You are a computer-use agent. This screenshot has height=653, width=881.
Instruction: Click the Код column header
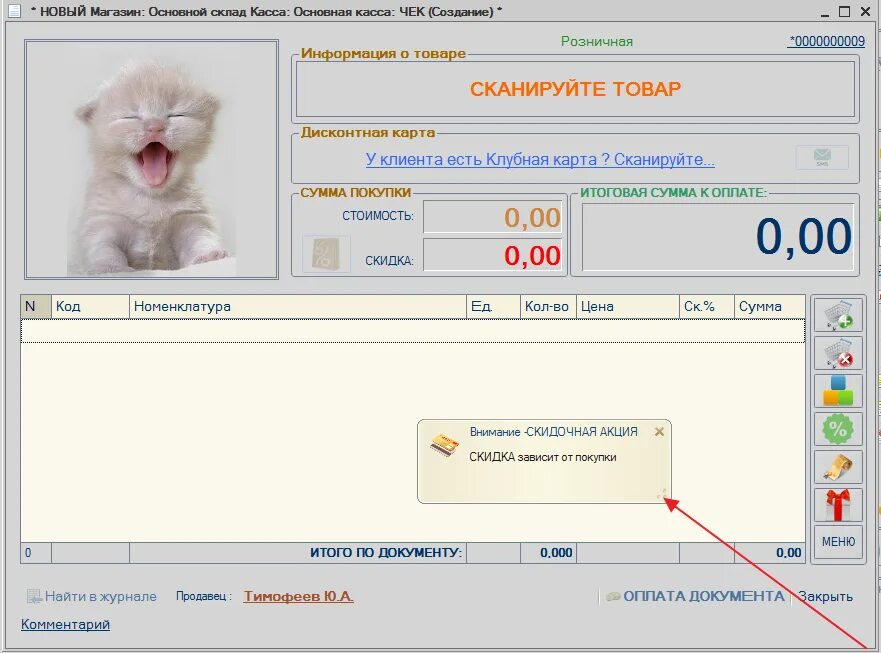[90, 307]
